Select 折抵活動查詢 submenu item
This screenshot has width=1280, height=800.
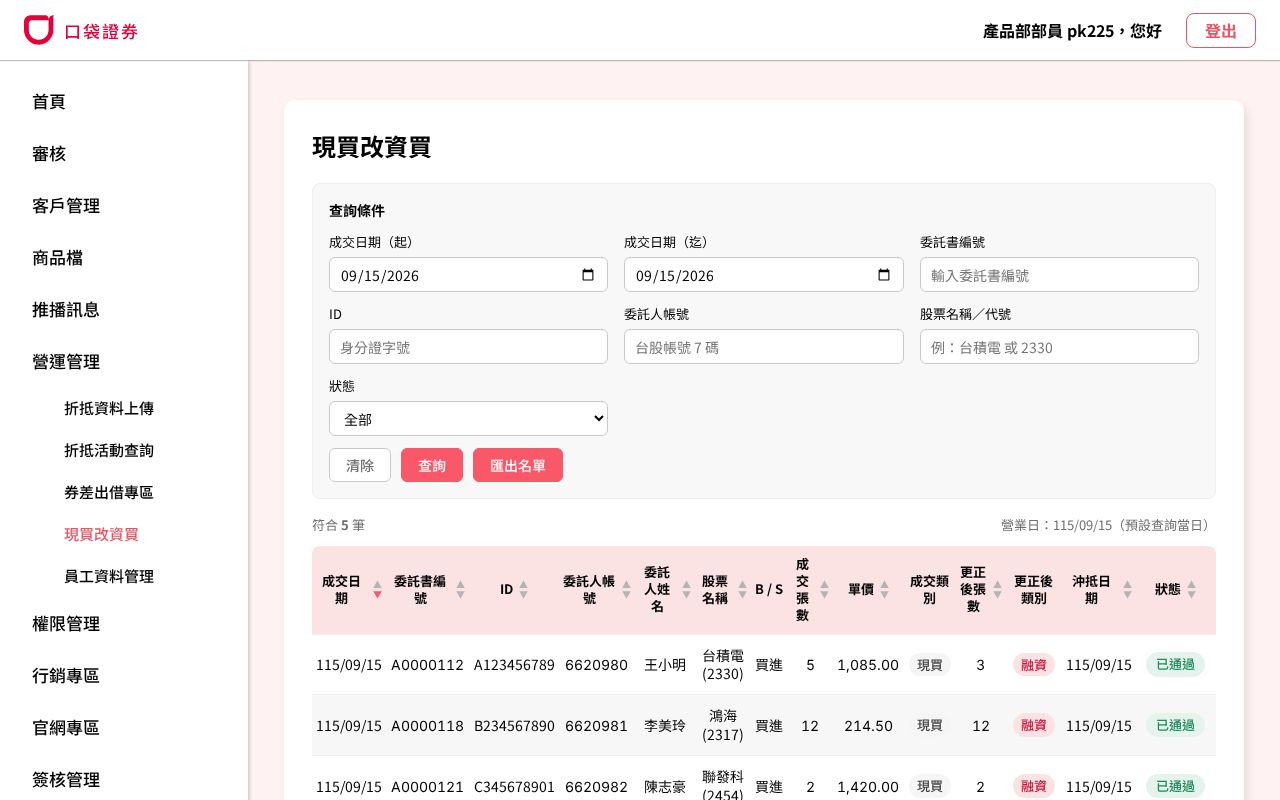109,450
